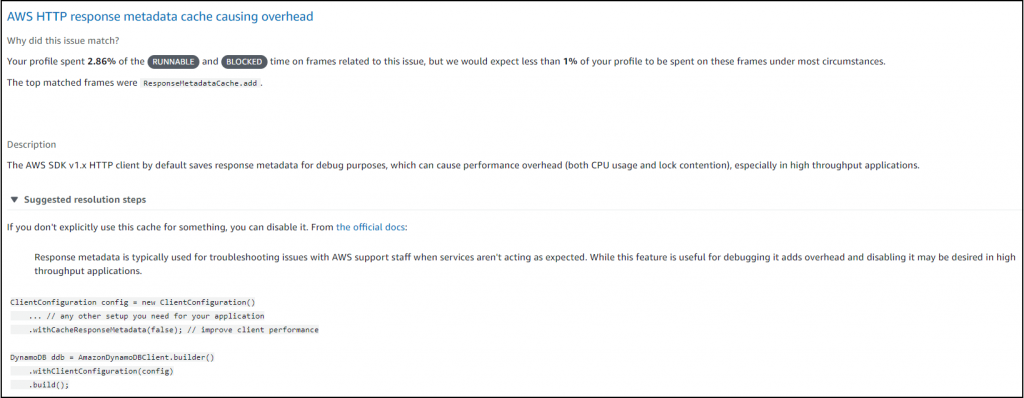Image resolution: width=1024 pixels, height=398 pixels.
Task: Click the BLOCKED state badge
Action: pyautogui.click(x=244, y=61)
